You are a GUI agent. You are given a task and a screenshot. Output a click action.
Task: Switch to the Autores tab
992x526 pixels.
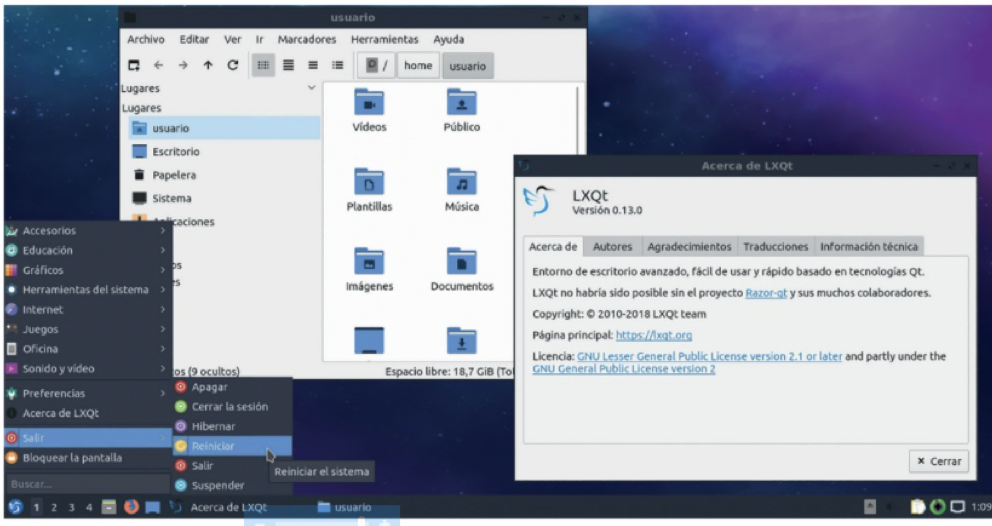tap(612, 246)
